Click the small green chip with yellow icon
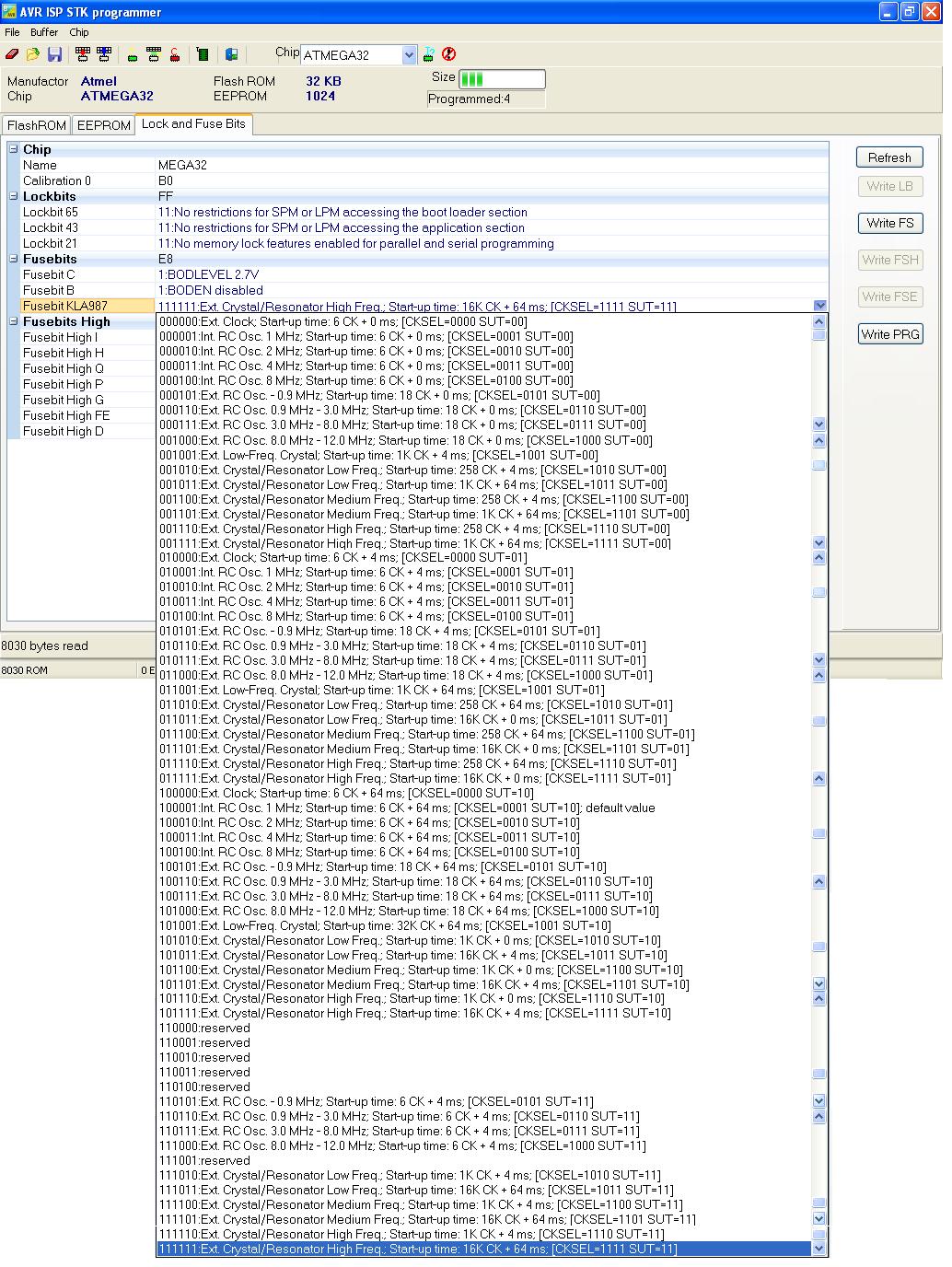 (133, 54)
